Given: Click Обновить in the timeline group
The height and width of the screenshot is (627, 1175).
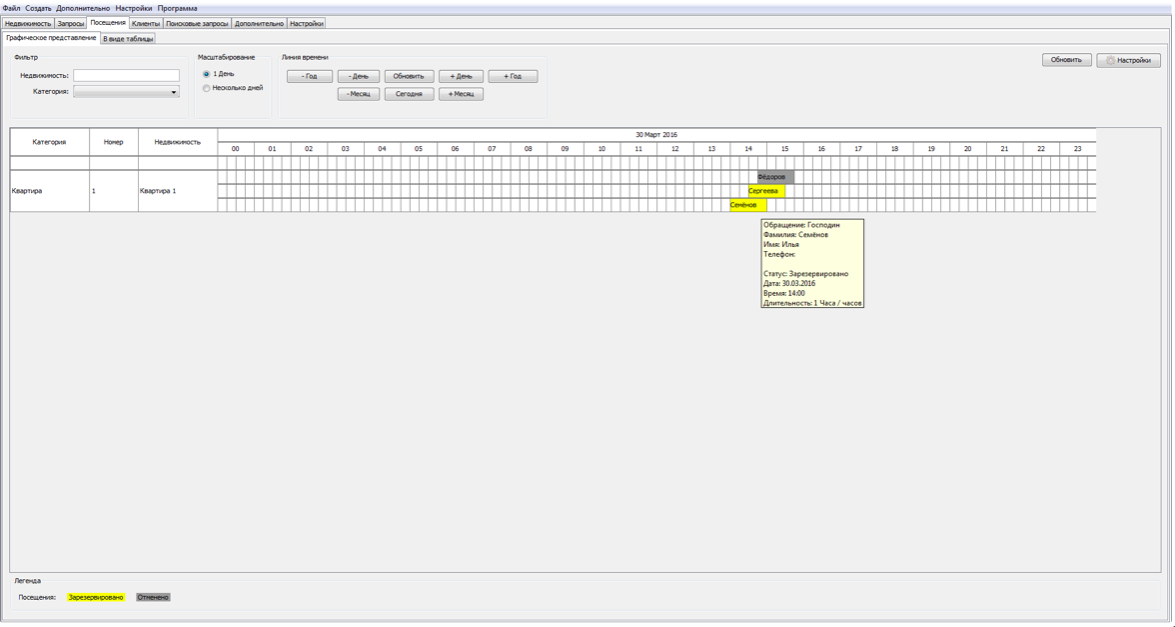Looking at the screenshot, I should (409, 76).
